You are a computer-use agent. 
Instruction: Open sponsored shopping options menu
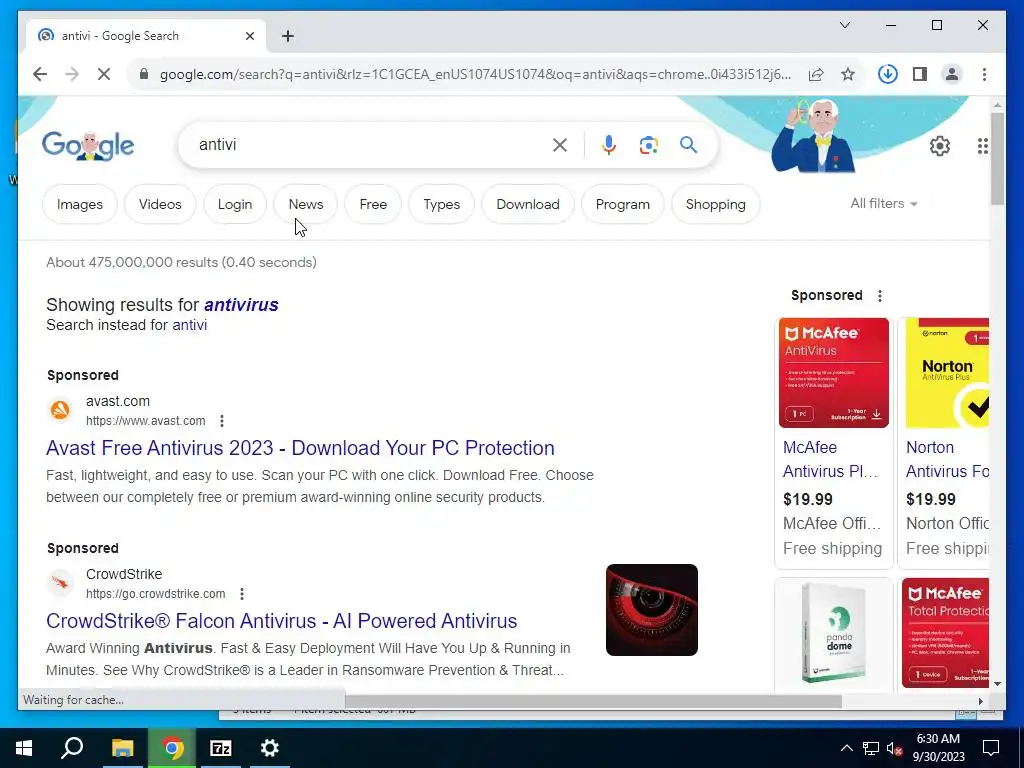pyautogui.click(x=880, y=296)
